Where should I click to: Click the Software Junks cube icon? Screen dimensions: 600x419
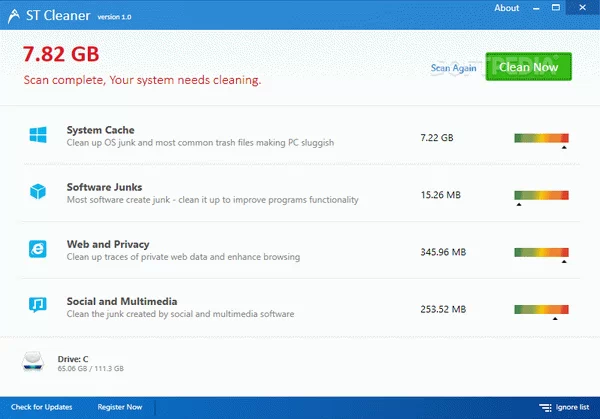(x=38, y=192)
